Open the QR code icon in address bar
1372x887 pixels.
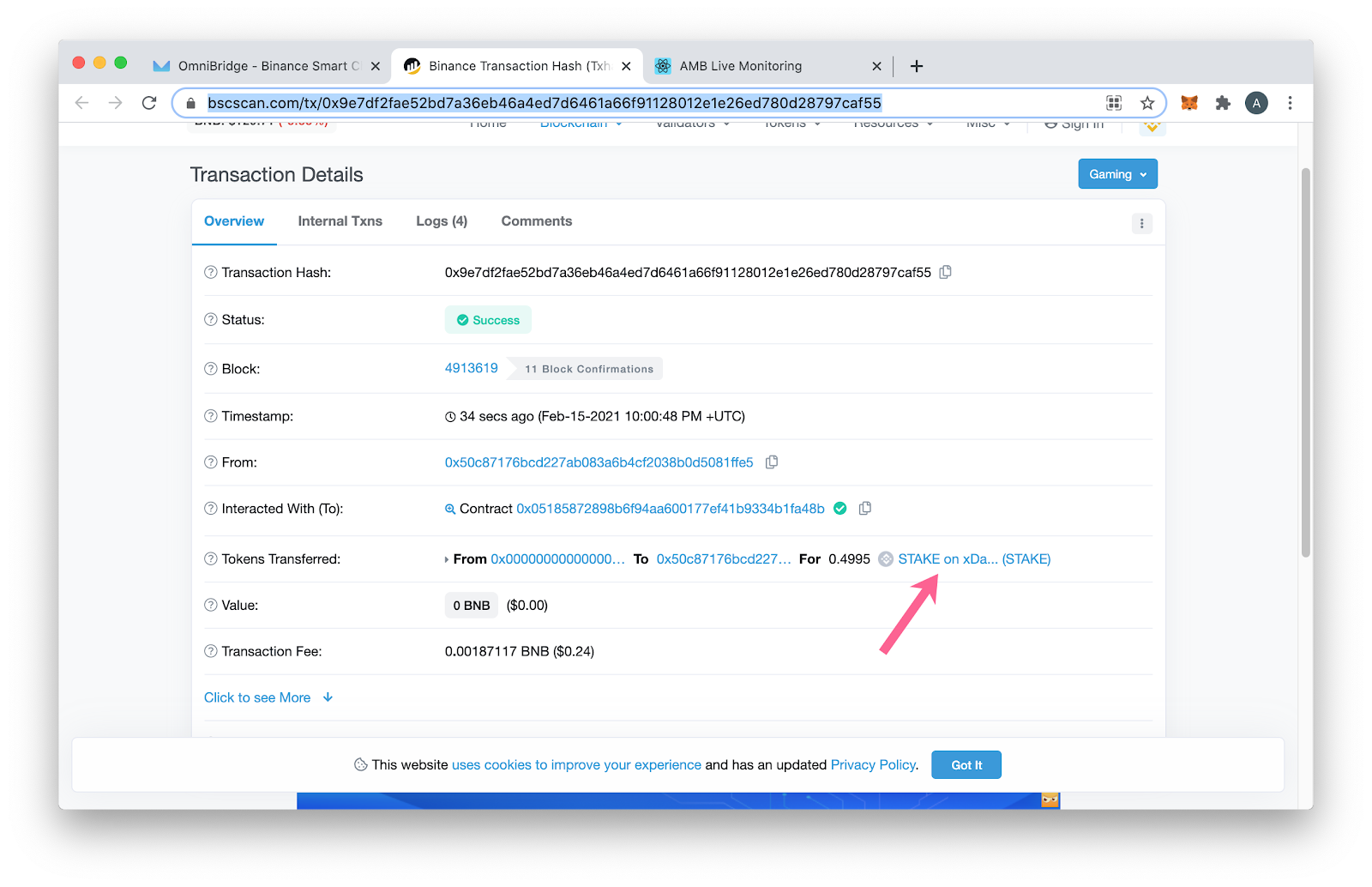(x=1114, y=103)
